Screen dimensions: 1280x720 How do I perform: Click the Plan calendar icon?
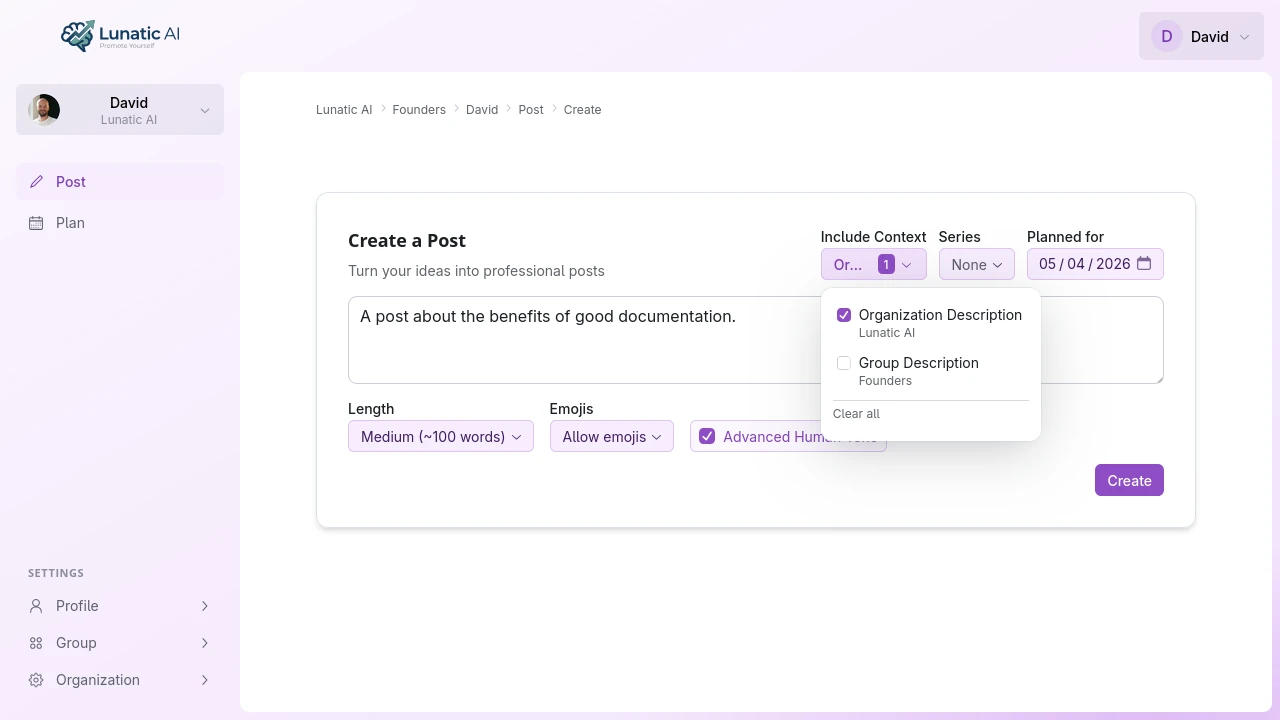pyautogui.click(x=36, y=223)
